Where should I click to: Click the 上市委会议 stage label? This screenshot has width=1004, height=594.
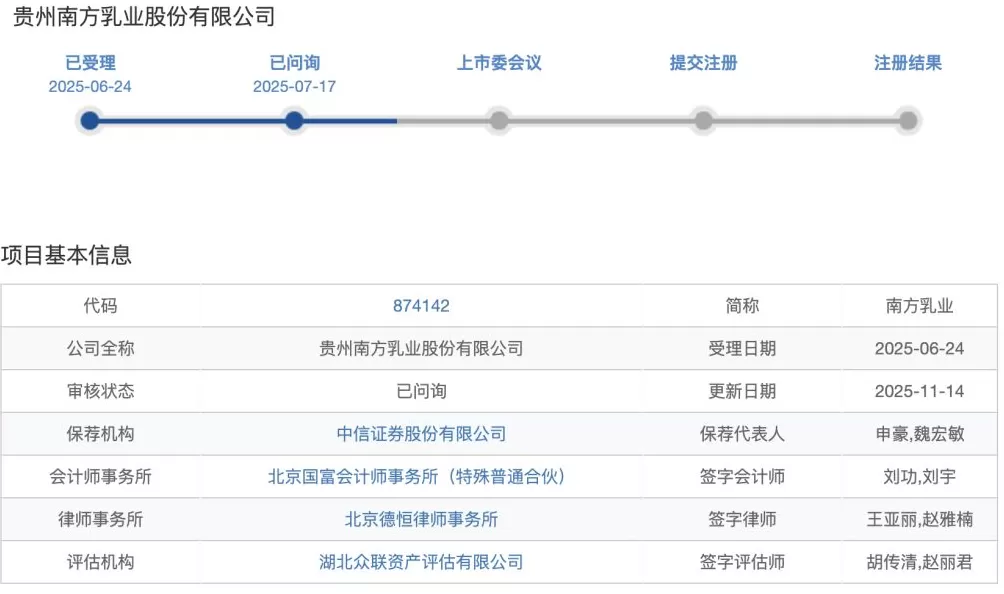tap(499, 62)
